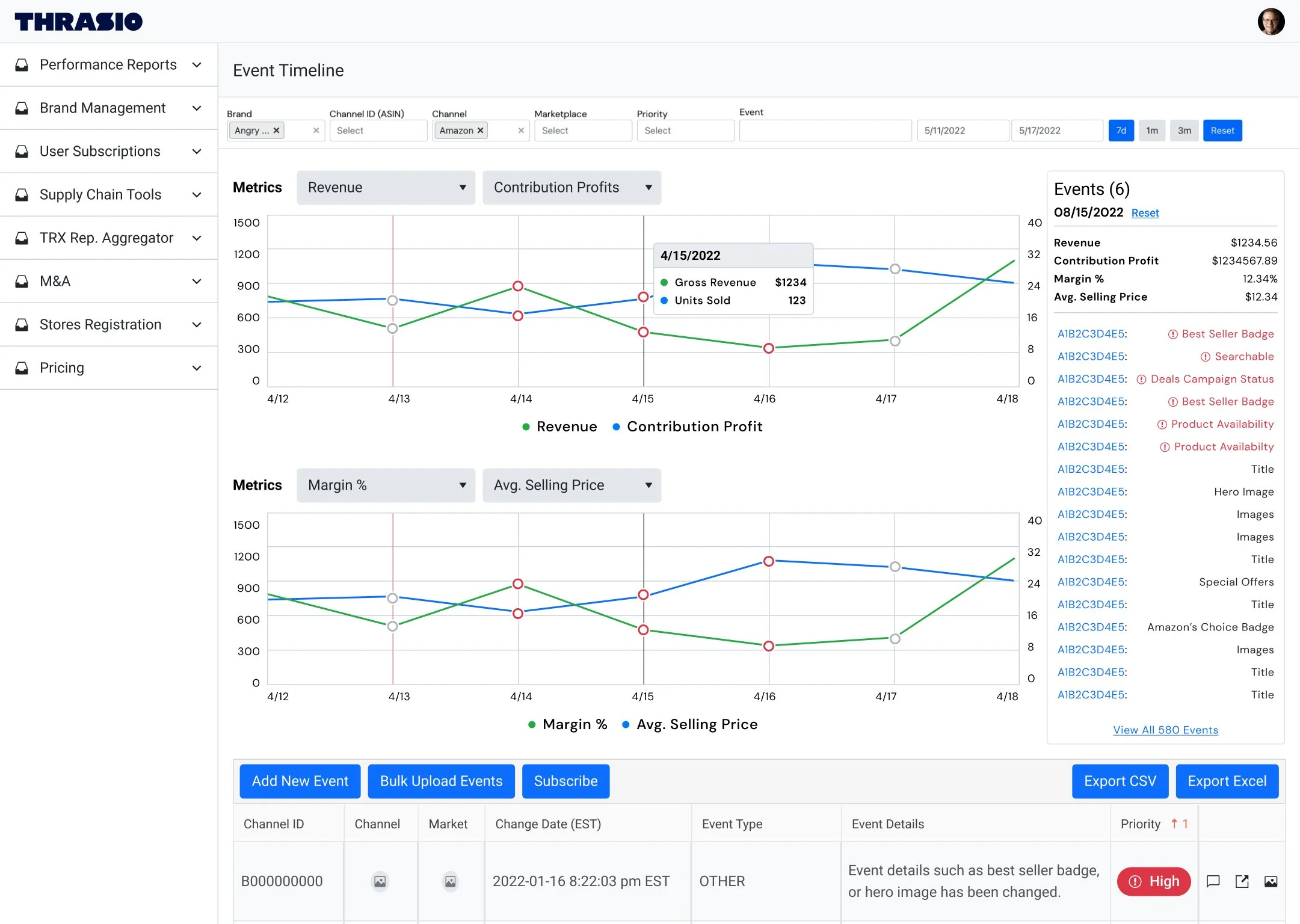Image resolution: width=1300 pixels, height=924 pixels.
Task: Click the comment icon in the event row
Action: (x=1213, y=881)
